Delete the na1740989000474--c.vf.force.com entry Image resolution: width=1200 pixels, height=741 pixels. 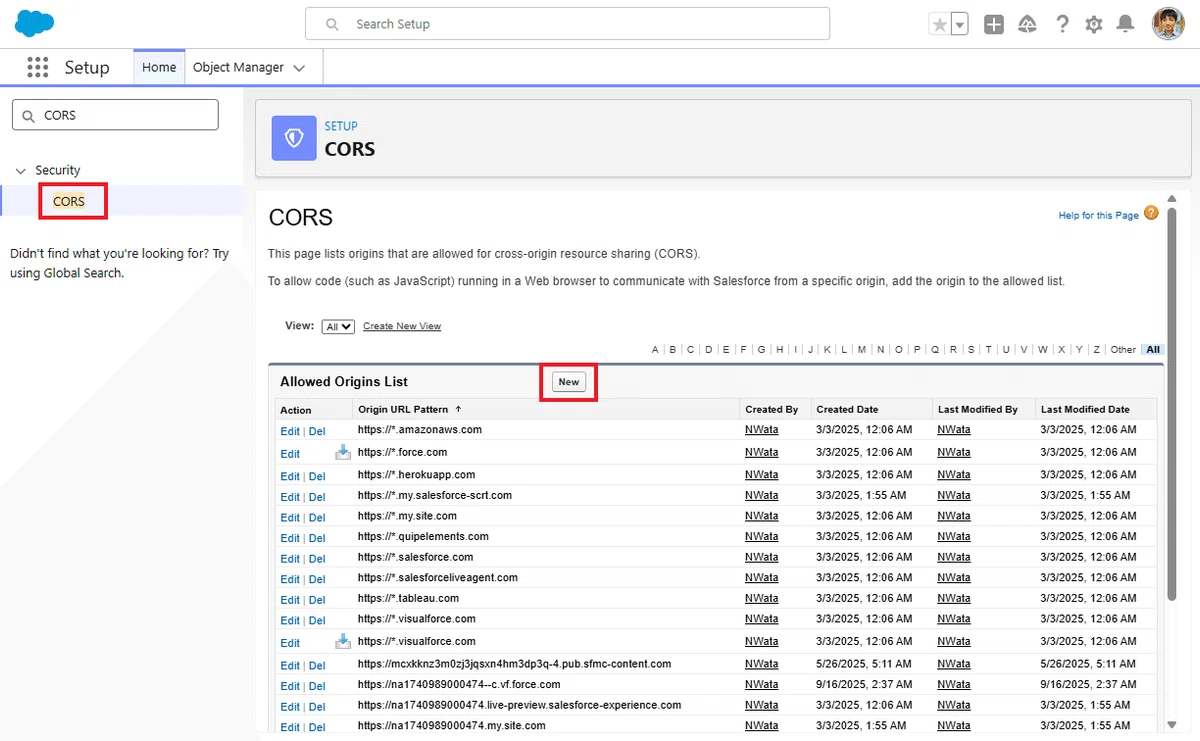point(317,686)
